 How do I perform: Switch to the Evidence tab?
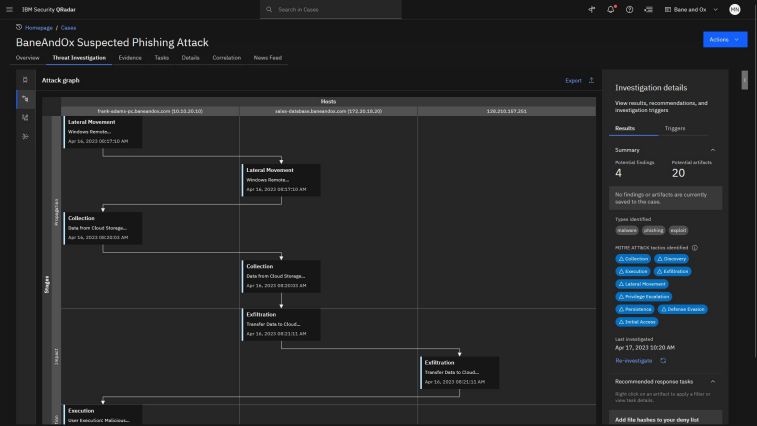pyautogui.click(x=130, y=58)
